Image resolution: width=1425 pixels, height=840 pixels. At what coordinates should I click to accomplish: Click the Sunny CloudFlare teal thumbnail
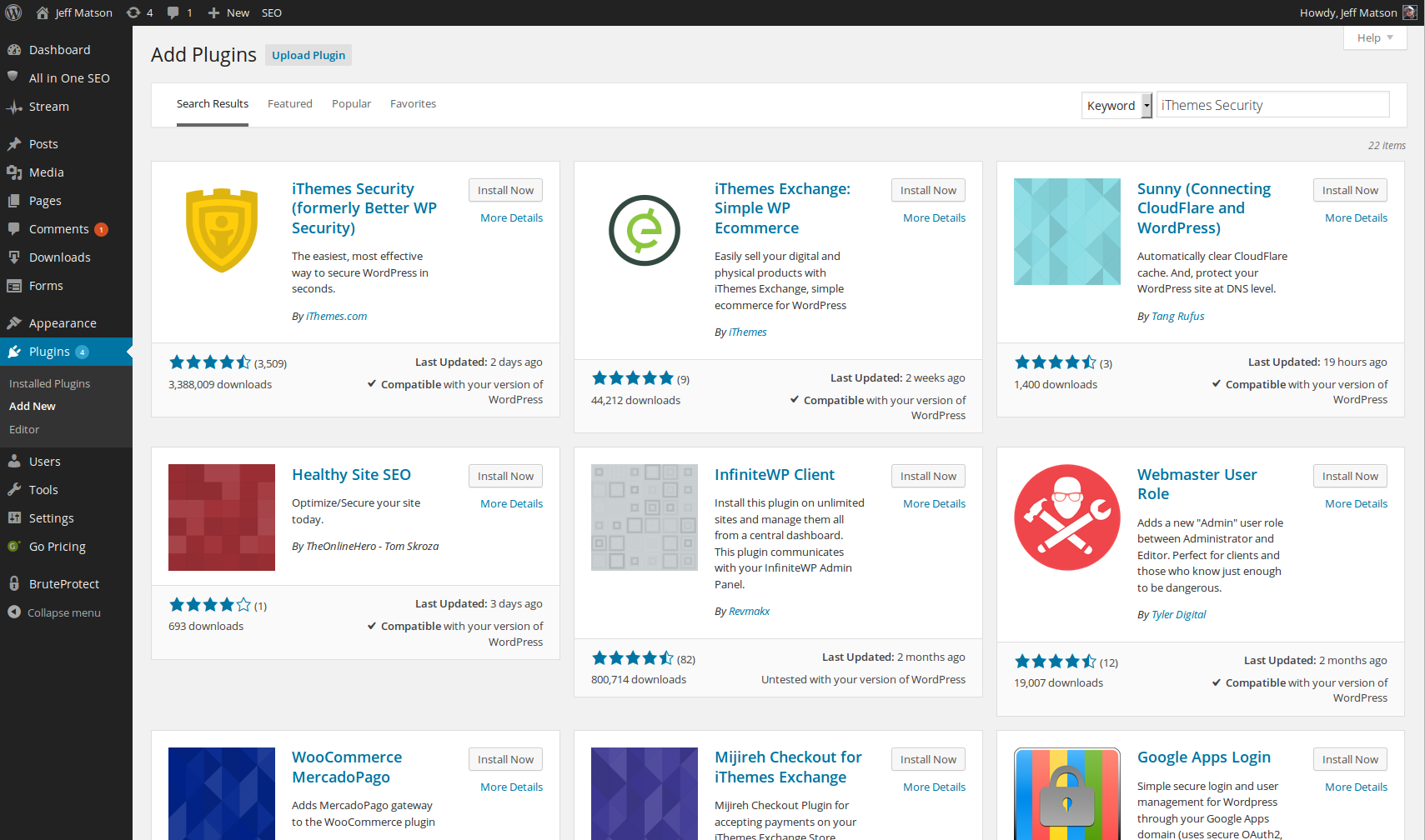(x=1067, y=232)
